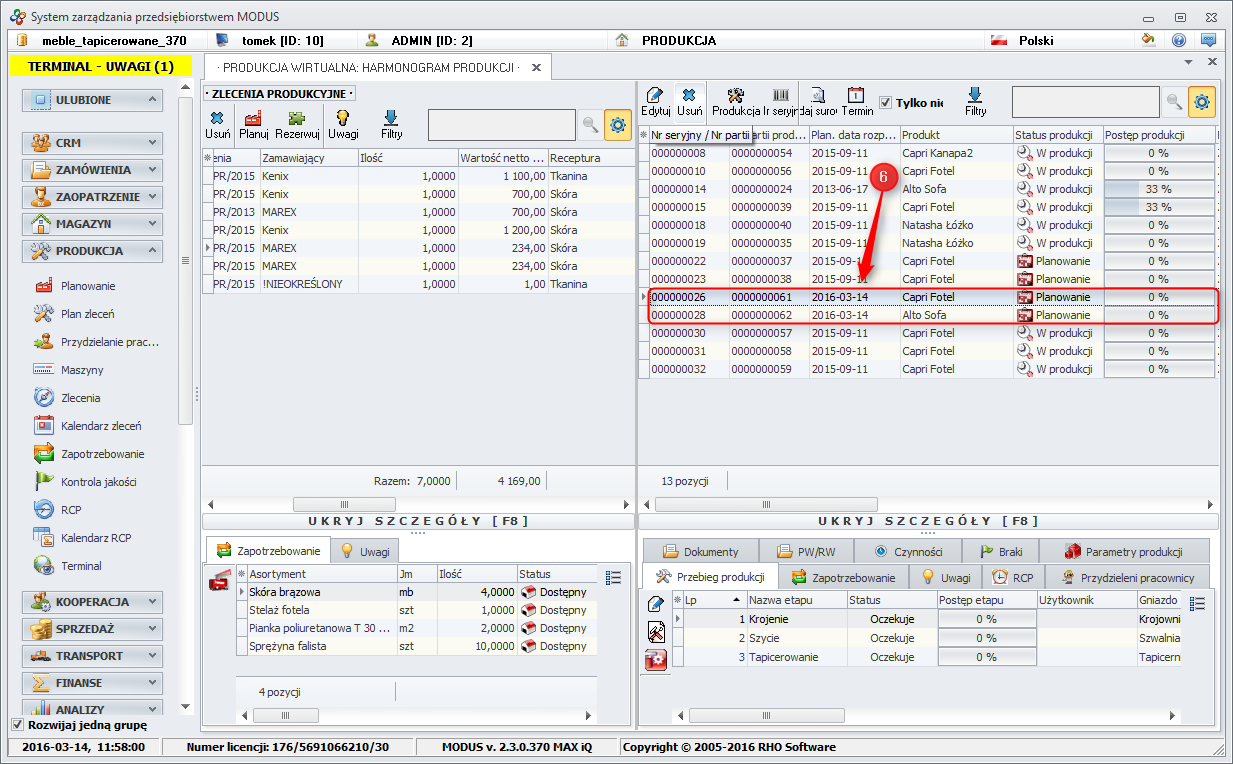Open Kontrola jakości from the sidebar

(98, 482)
